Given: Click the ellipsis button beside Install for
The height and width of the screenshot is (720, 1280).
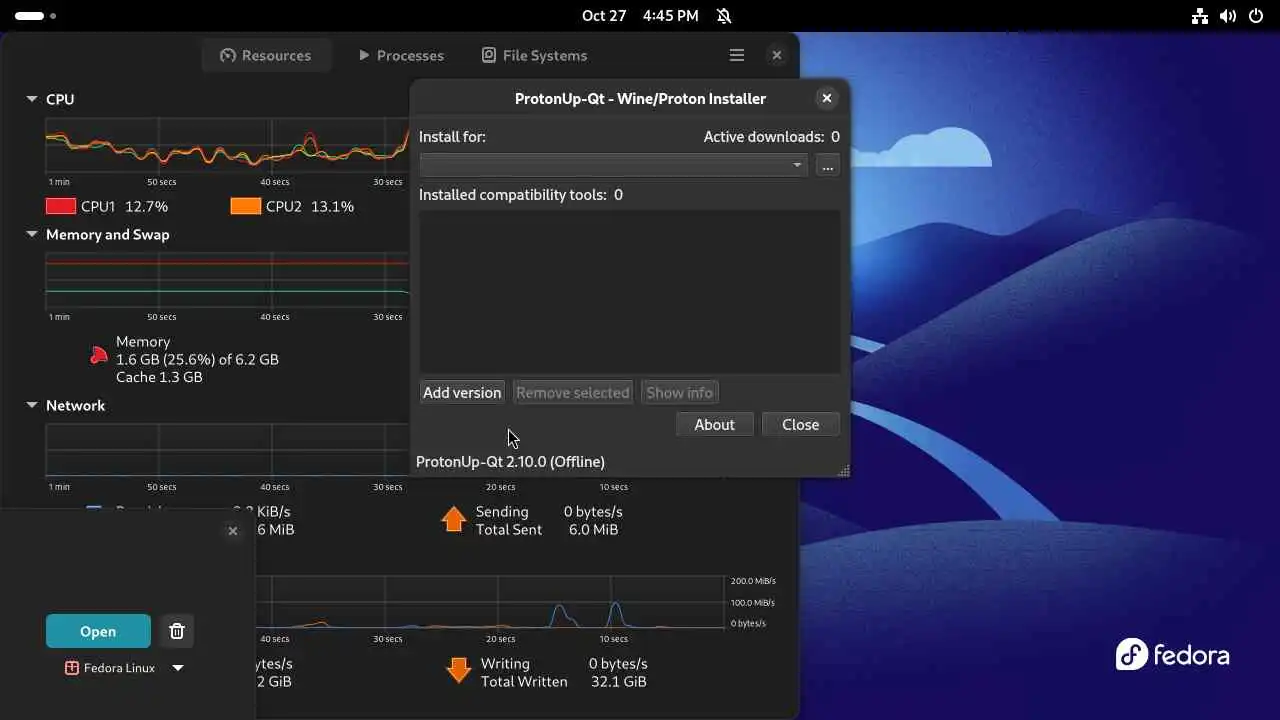Looking at the screenshot, I should (x=827, y=165).
